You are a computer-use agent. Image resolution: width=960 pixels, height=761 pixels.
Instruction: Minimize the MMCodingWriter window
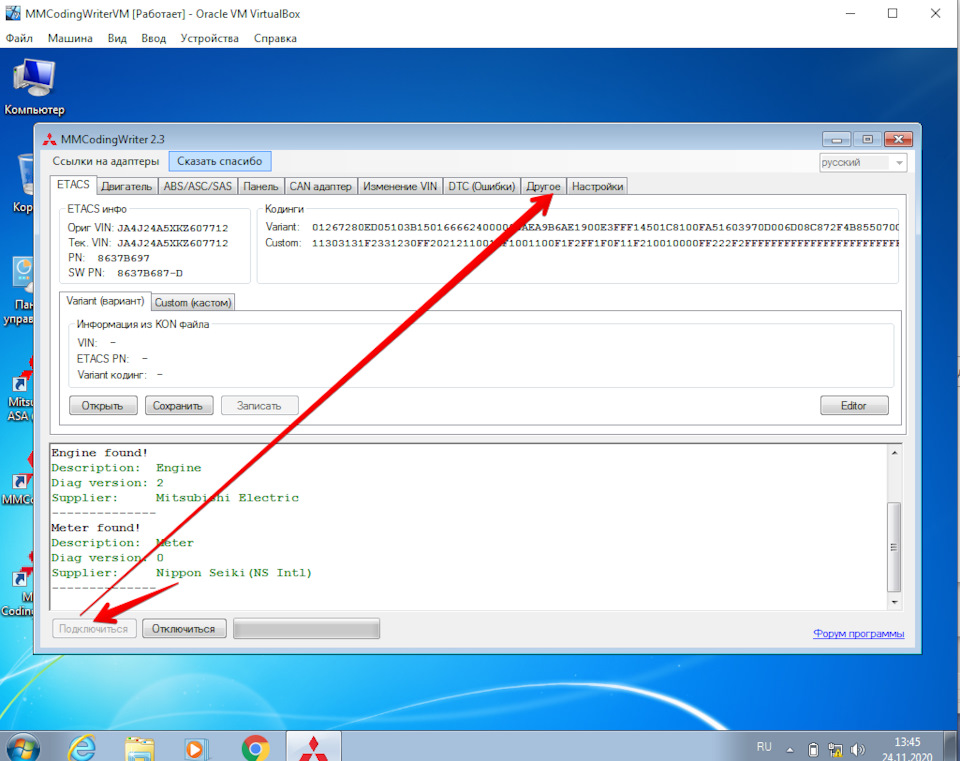click(x=836, y=140)
